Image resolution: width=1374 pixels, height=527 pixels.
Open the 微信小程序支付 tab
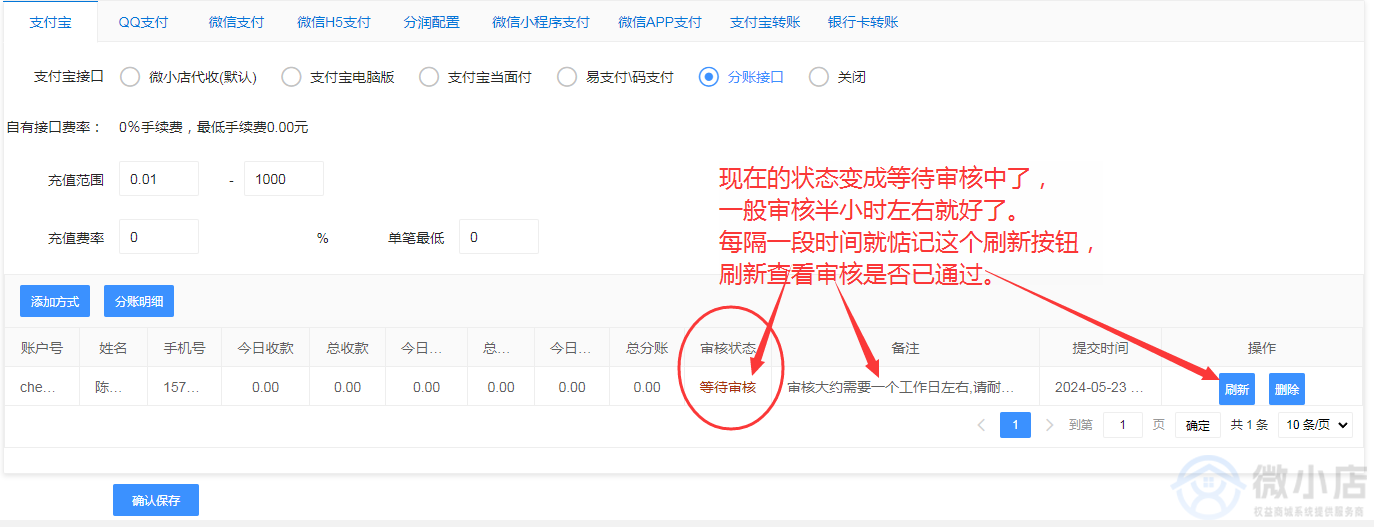coord(541,22)
